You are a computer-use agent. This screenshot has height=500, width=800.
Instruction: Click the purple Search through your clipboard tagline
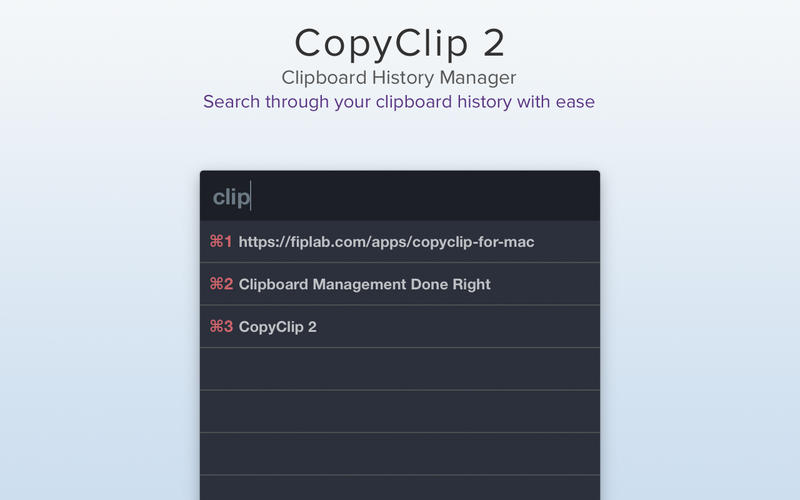[399, 102]
